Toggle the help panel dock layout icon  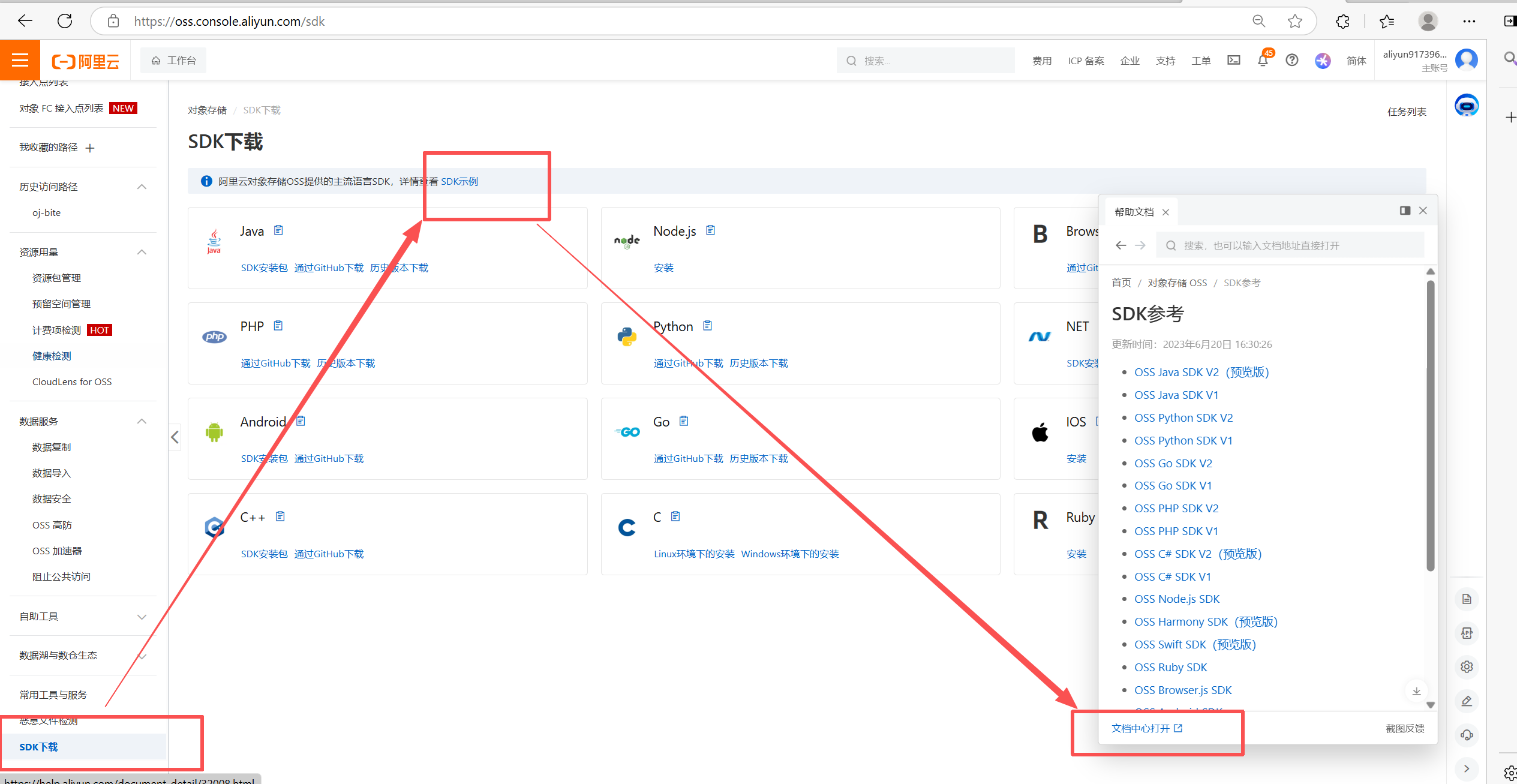[x=1405, y=211]
